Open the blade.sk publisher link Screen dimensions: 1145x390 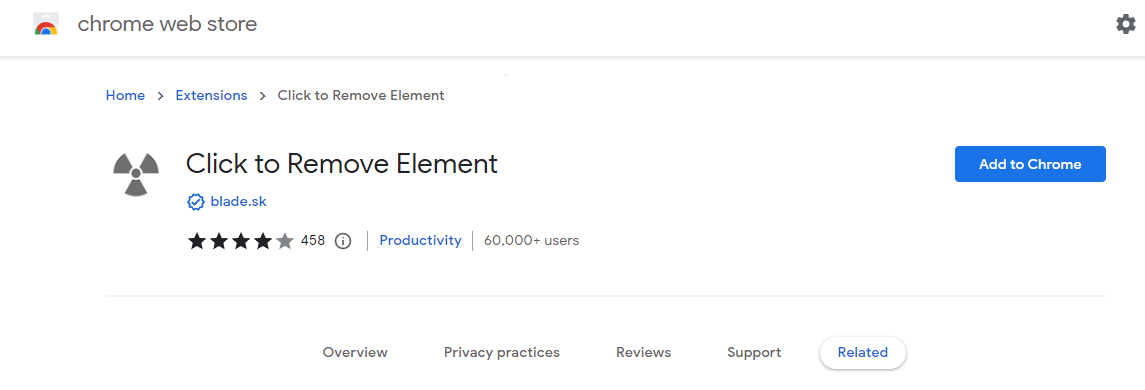pos(238,202)
